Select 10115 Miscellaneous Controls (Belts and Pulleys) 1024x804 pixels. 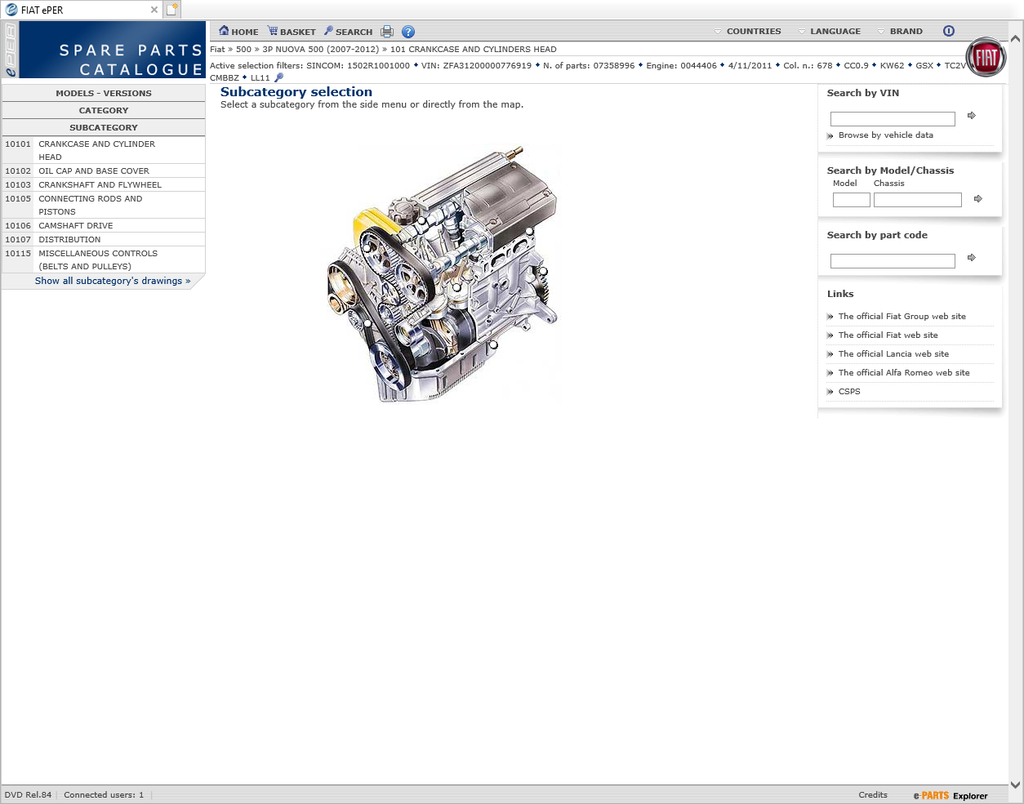[103, 259]
